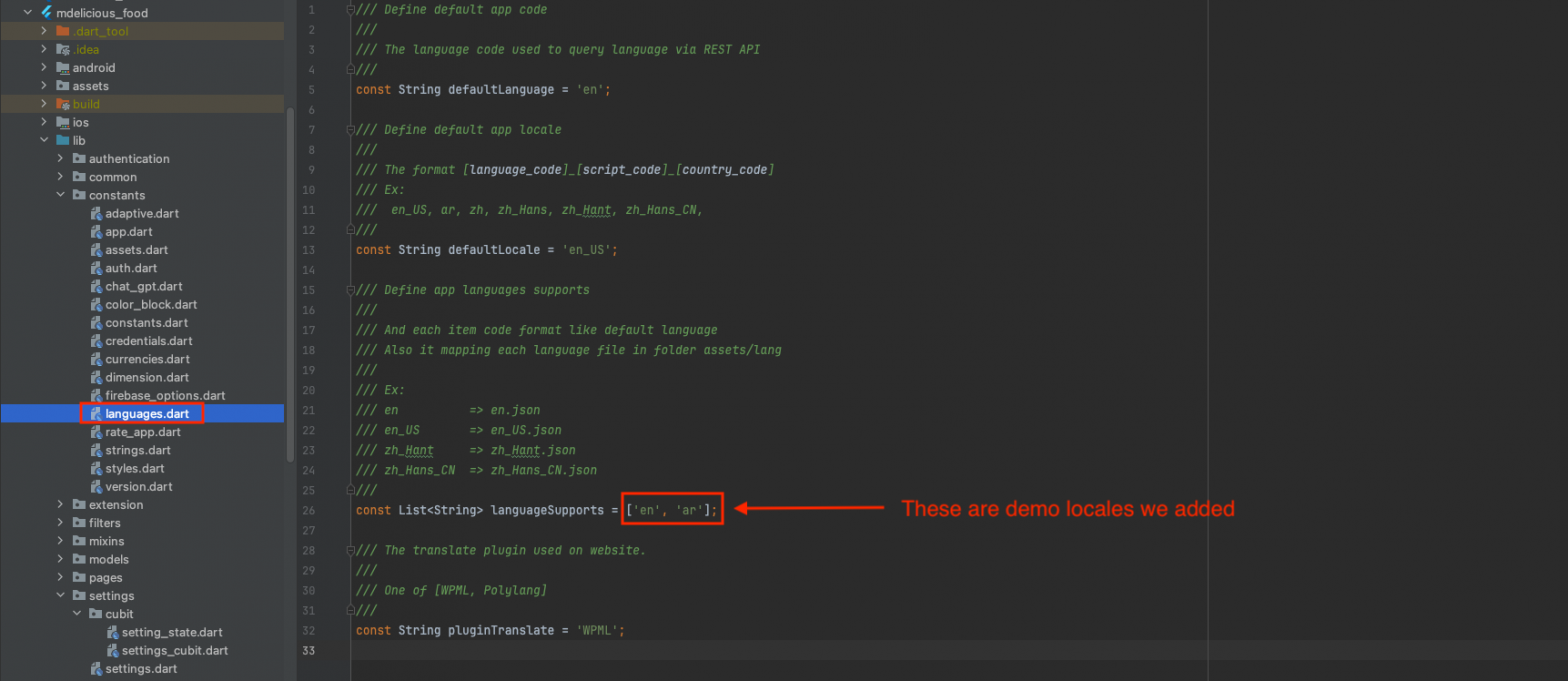Click the .idea folder icon
1568x681 pixels.
(62, 50)
